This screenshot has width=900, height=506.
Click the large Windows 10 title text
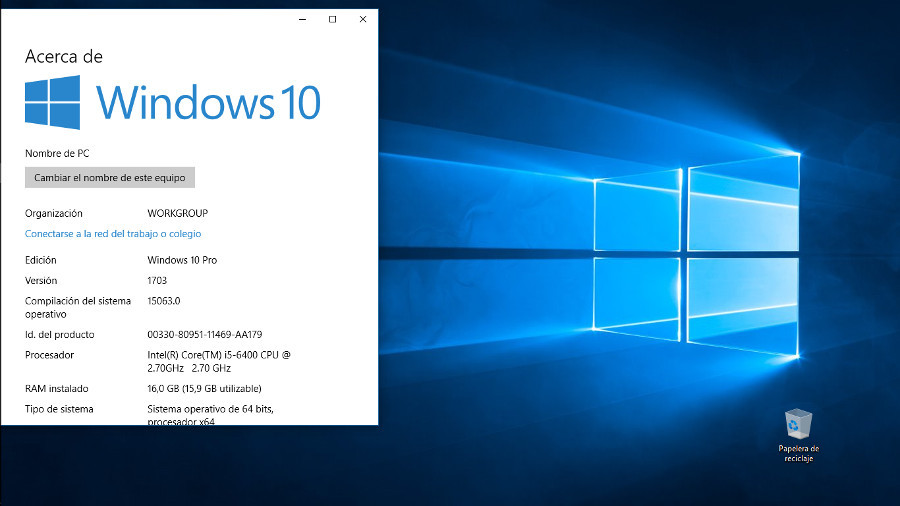click(208, 103)
